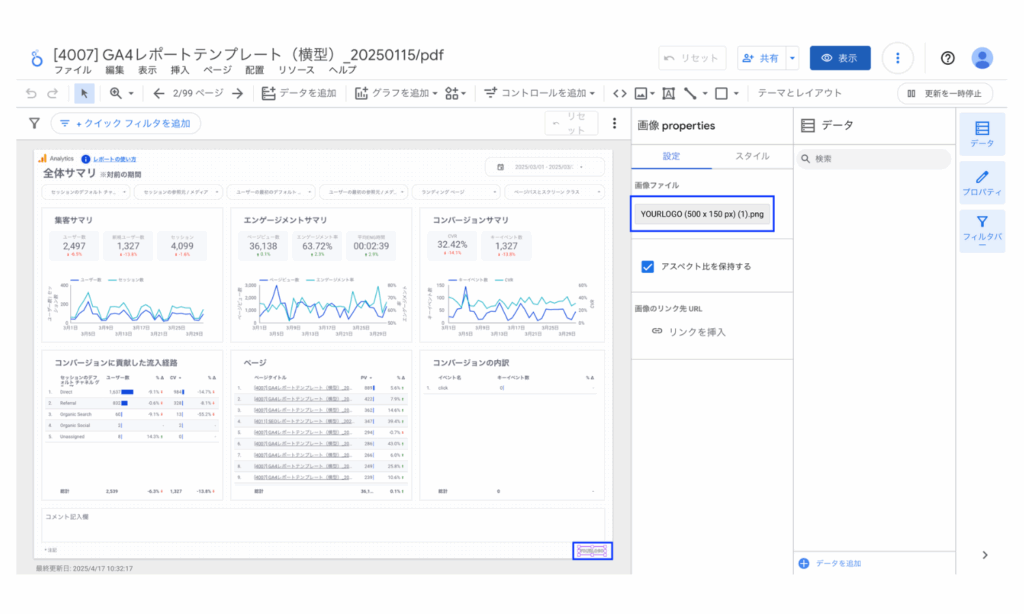
Task: Open the image insert dropdown arrow
Action: [x=652, y=93]
